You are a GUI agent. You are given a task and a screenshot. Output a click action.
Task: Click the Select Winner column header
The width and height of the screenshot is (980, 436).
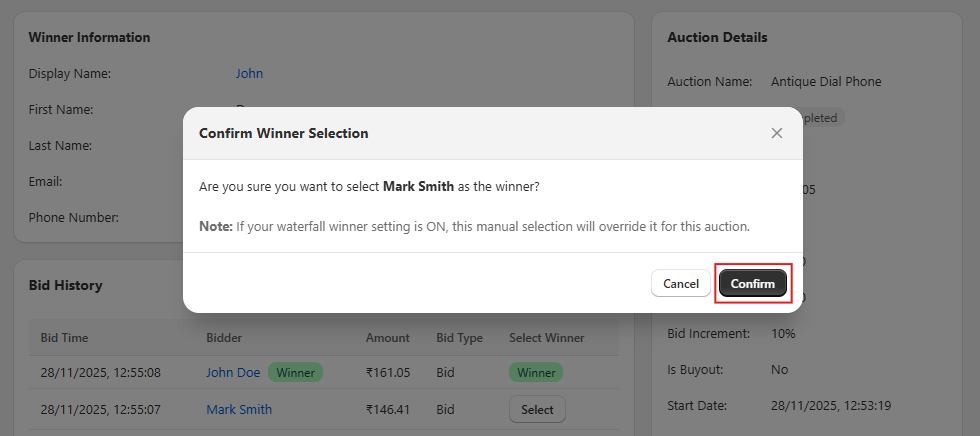(546, 338)
